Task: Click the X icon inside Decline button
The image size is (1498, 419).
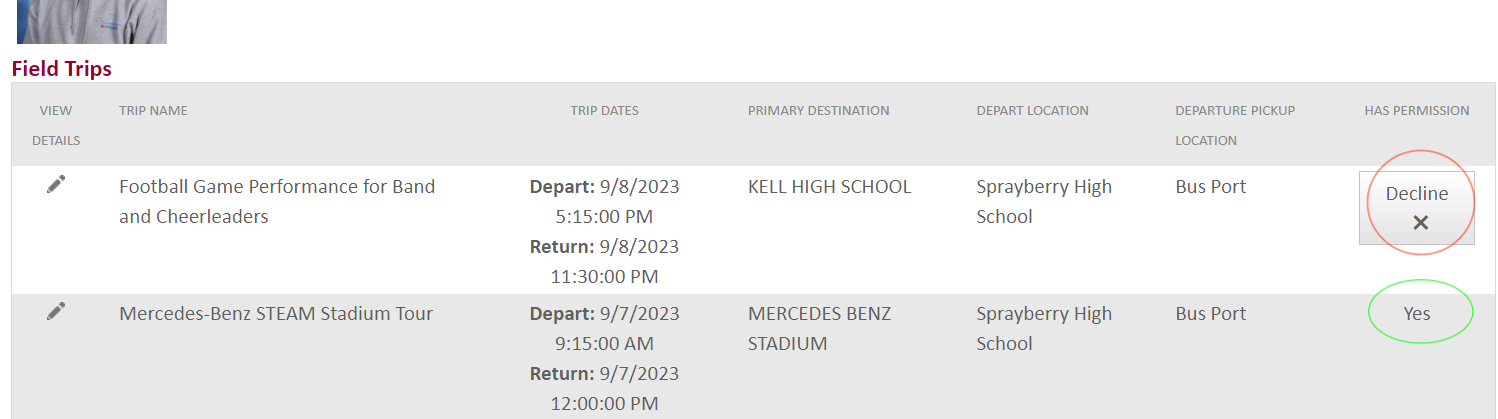Action: (1420, 223)
